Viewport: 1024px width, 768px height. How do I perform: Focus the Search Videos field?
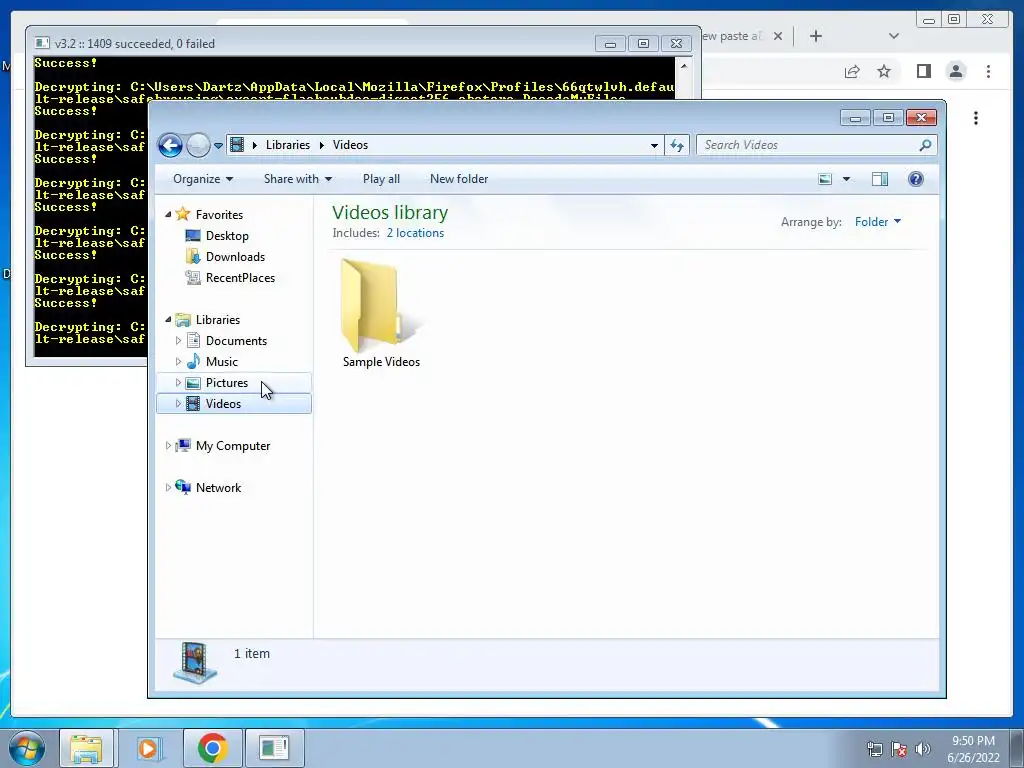tap(808, 145)
